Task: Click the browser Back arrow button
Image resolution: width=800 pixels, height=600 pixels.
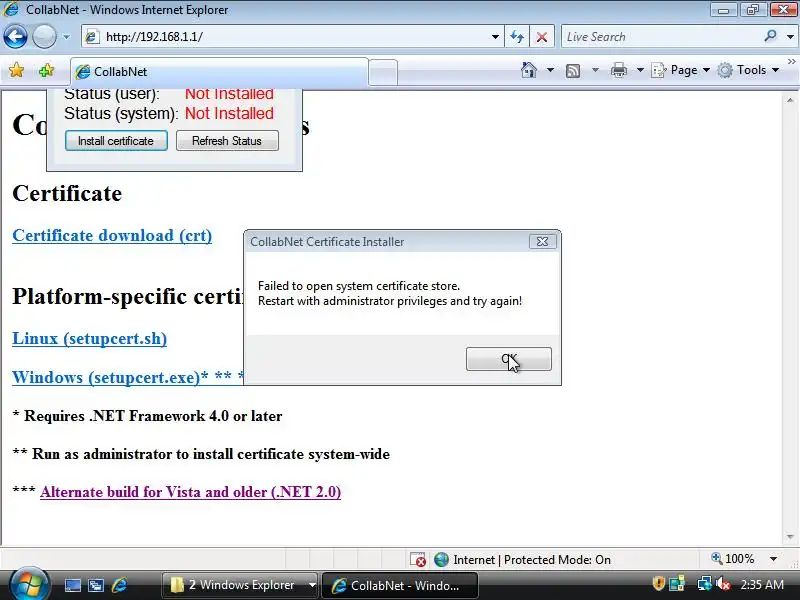Action: pos(15,37)
